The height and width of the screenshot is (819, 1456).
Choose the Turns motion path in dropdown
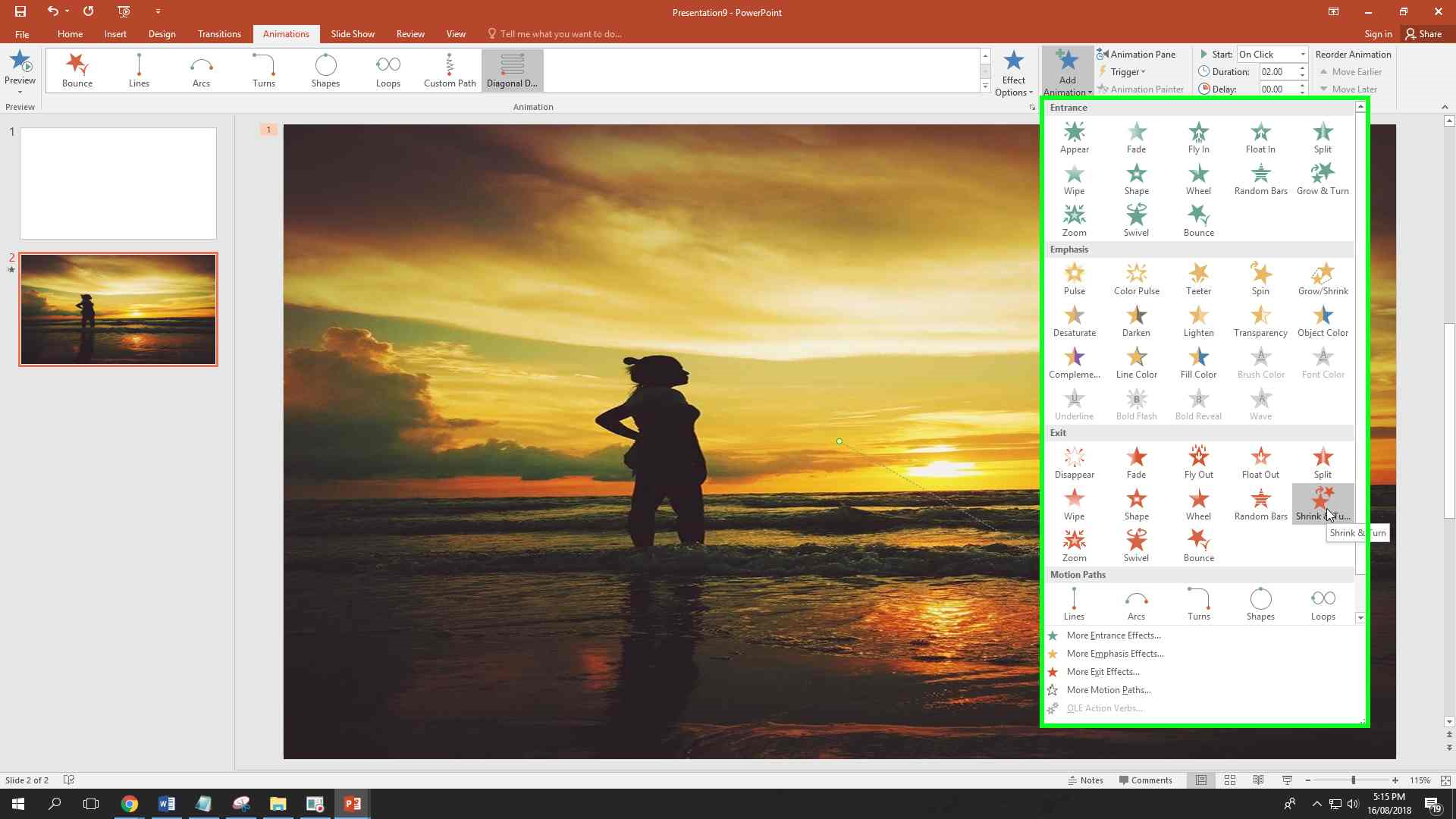click(x=1198, y=604)
